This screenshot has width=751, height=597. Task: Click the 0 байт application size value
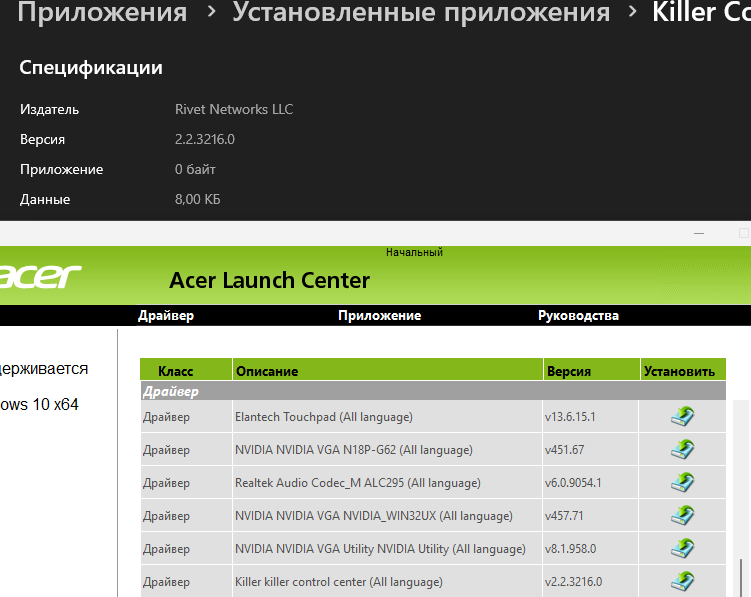(x=195, y=169)
